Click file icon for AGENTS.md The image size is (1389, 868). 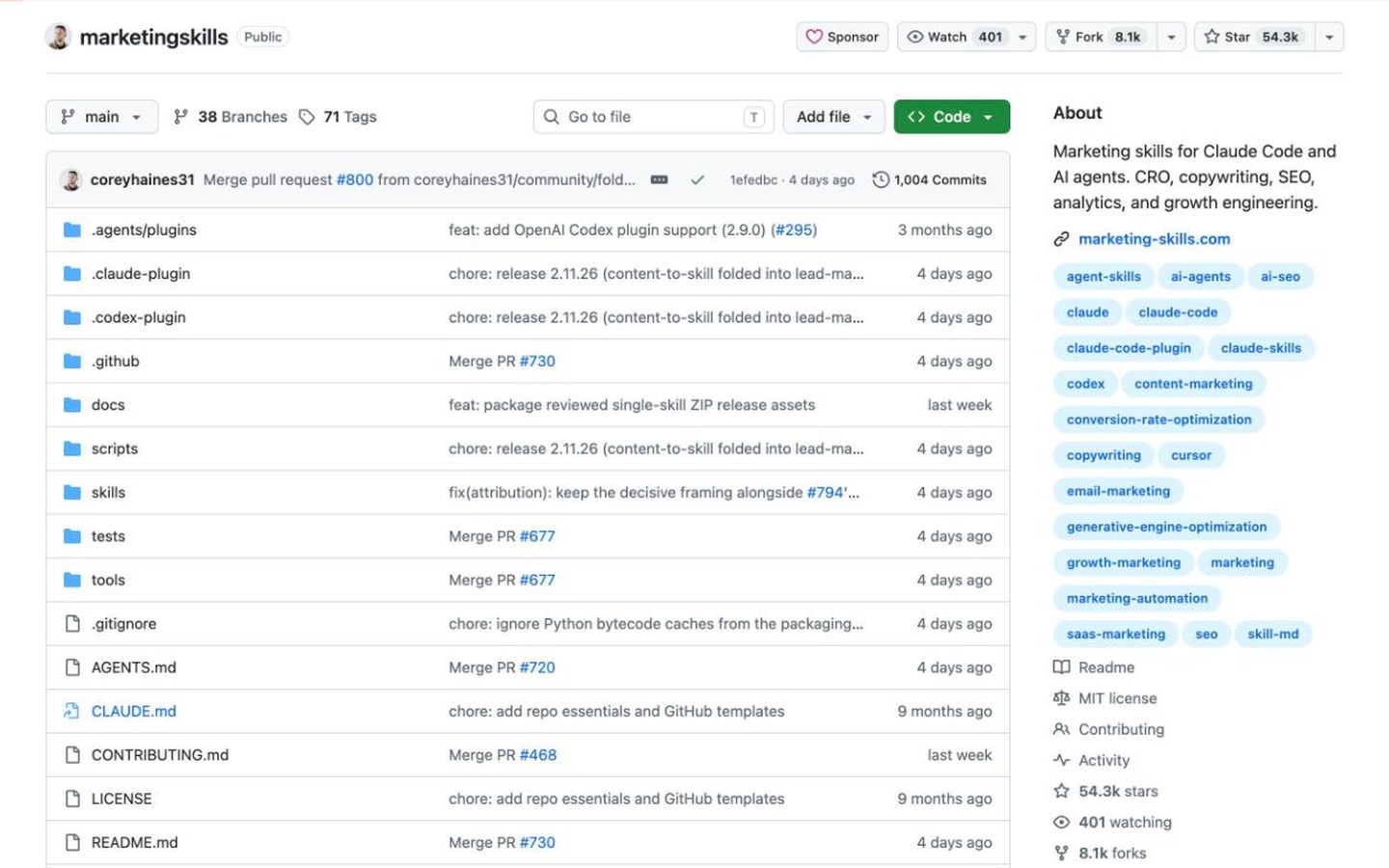[x=71, y=667]
